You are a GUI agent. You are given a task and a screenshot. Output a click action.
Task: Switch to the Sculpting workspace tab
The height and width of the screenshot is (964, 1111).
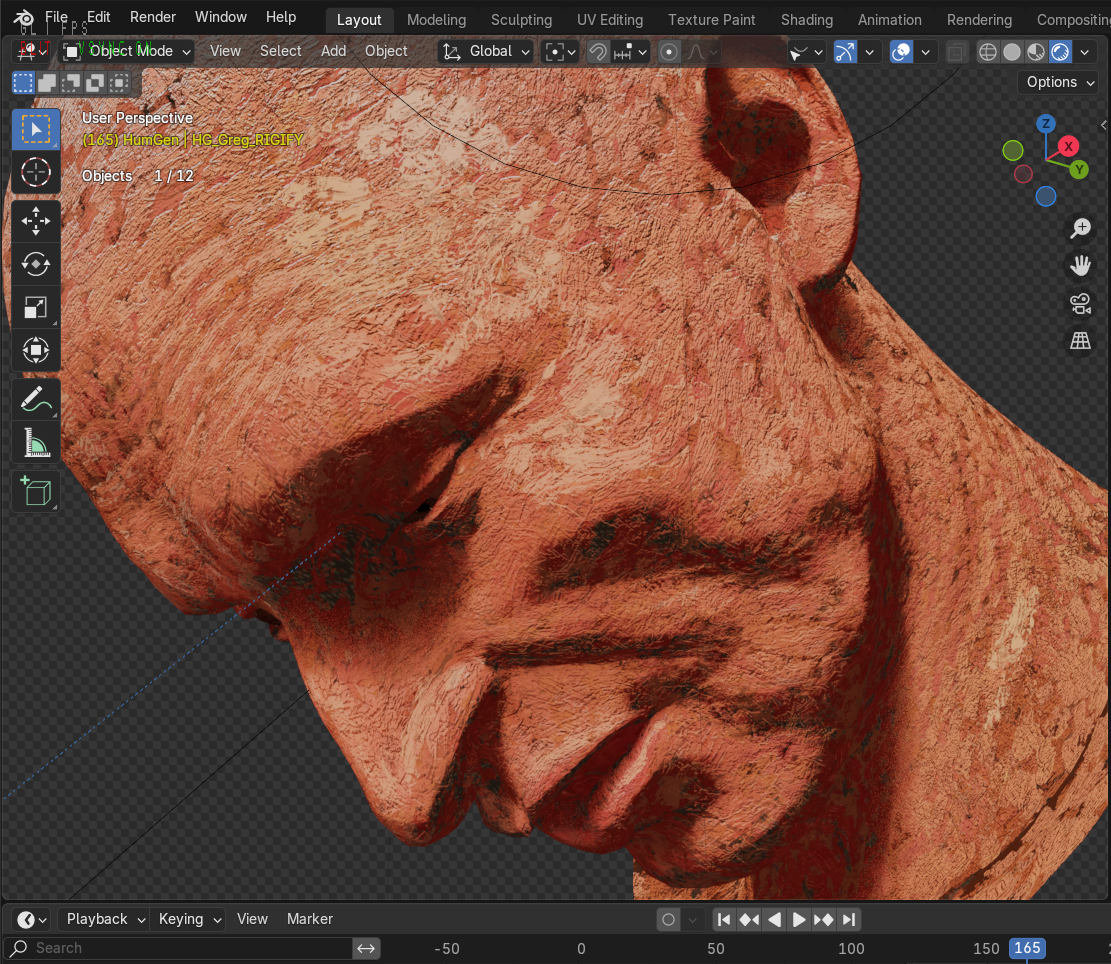[x=521, y=20]
